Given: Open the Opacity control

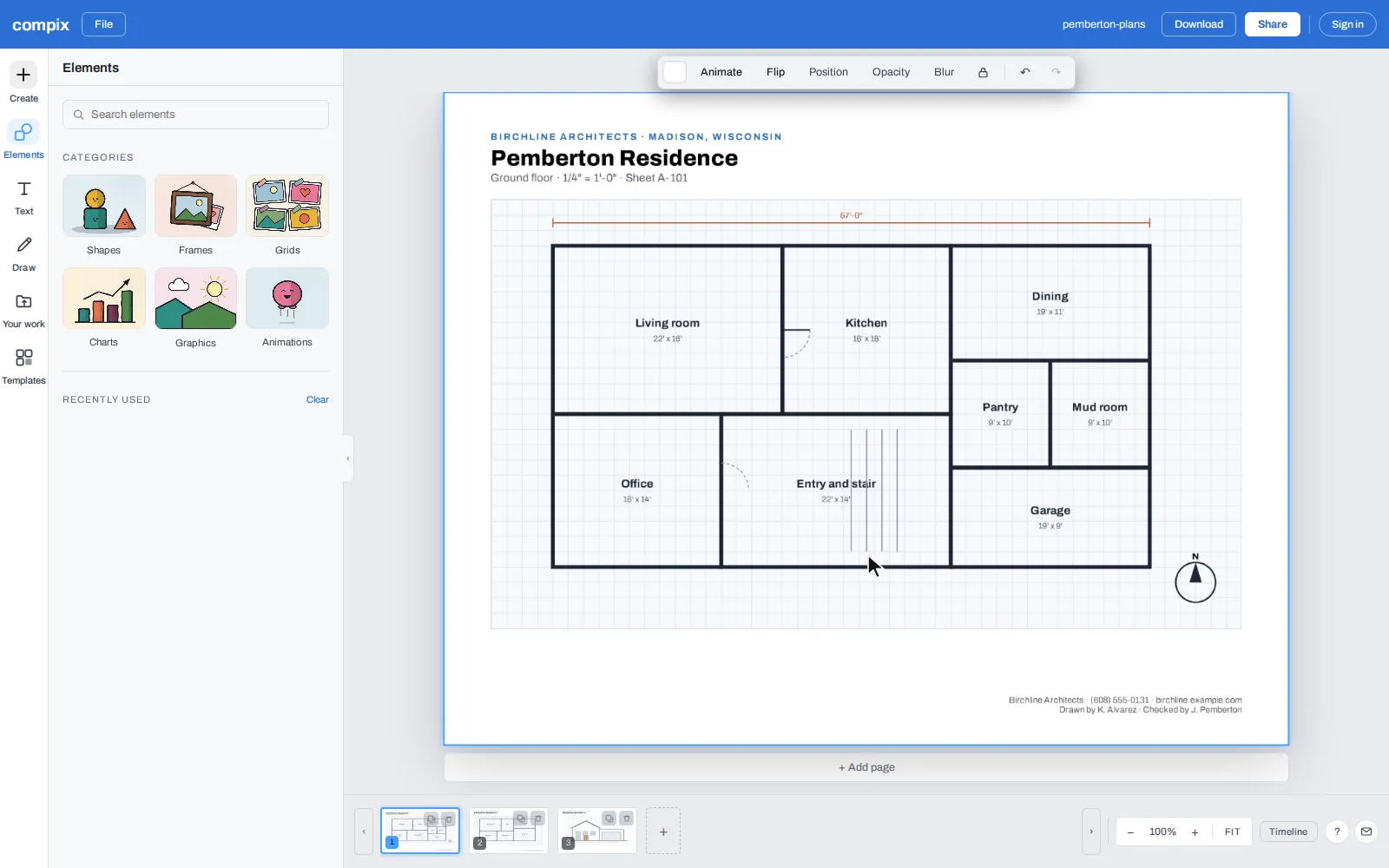Looking at the screenshot, I should click(x=891, y=72).
